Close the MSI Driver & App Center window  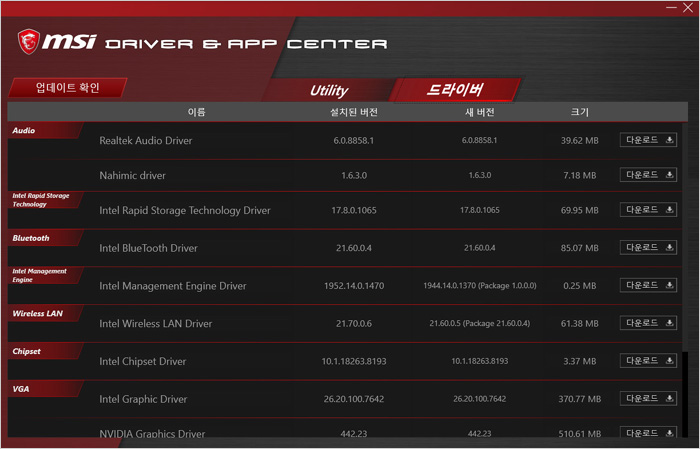688,8
